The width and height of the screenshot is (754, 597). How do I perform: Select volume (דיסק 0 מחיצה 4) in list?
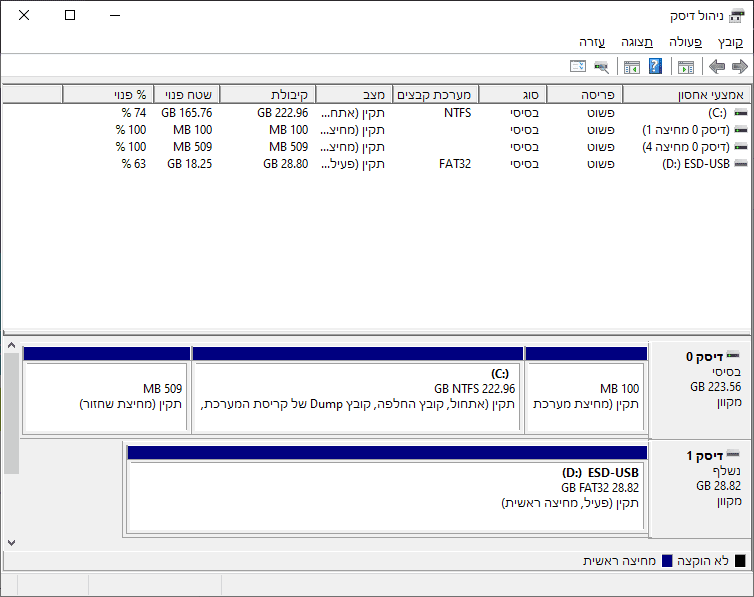686,147
